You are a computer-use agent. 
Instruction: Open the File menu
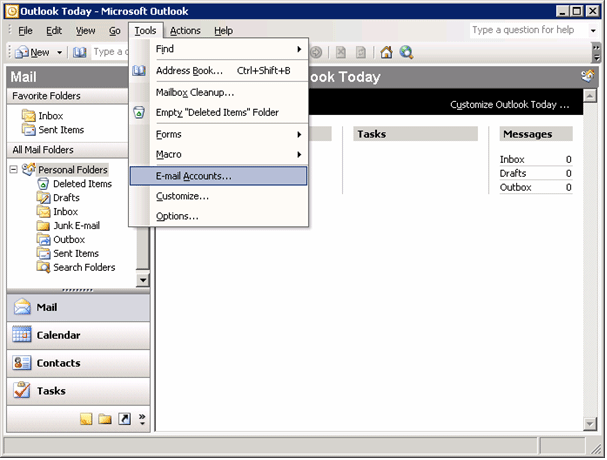click(x=25, y=31)
